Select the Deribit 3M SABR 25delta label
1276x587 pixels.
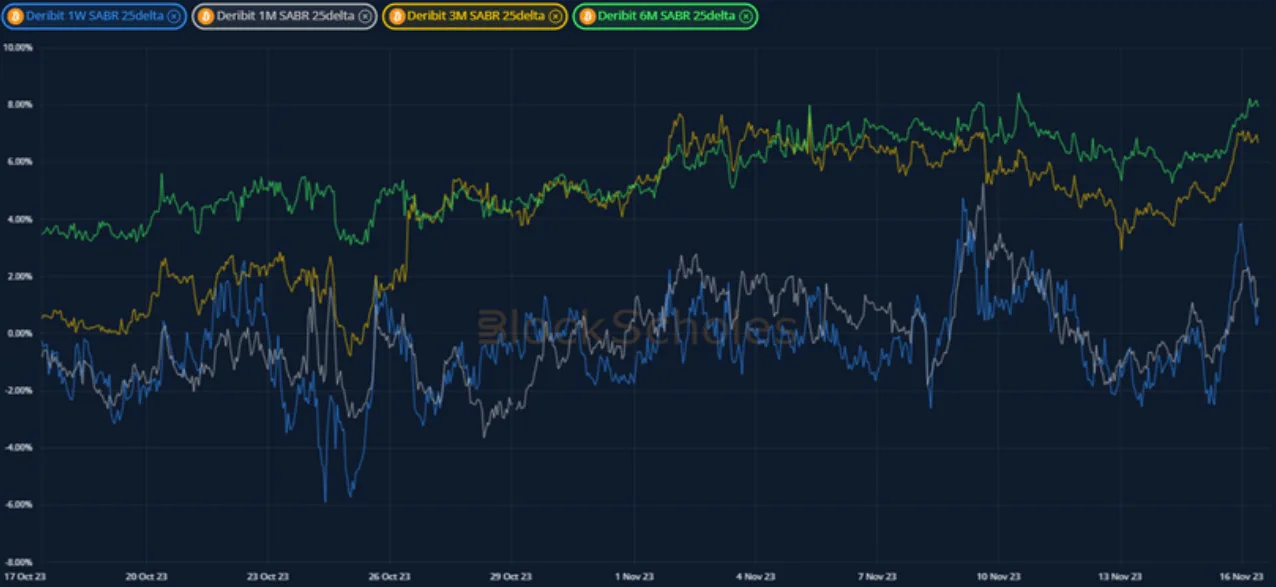(476, 16)
